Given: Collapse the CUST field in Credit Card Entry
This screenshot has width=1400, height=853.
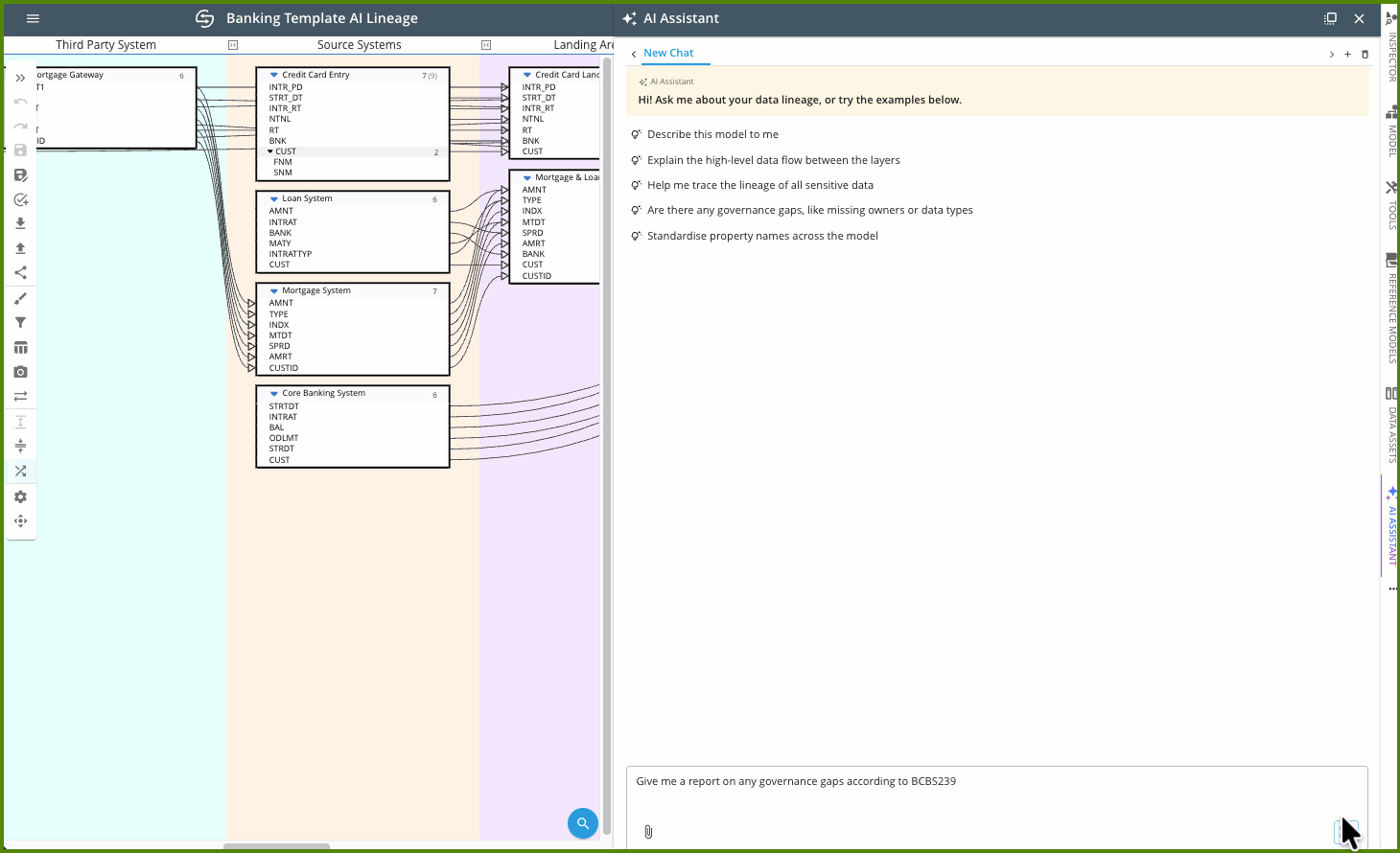Looking at the screenshot, I should [x=272, y=150].
